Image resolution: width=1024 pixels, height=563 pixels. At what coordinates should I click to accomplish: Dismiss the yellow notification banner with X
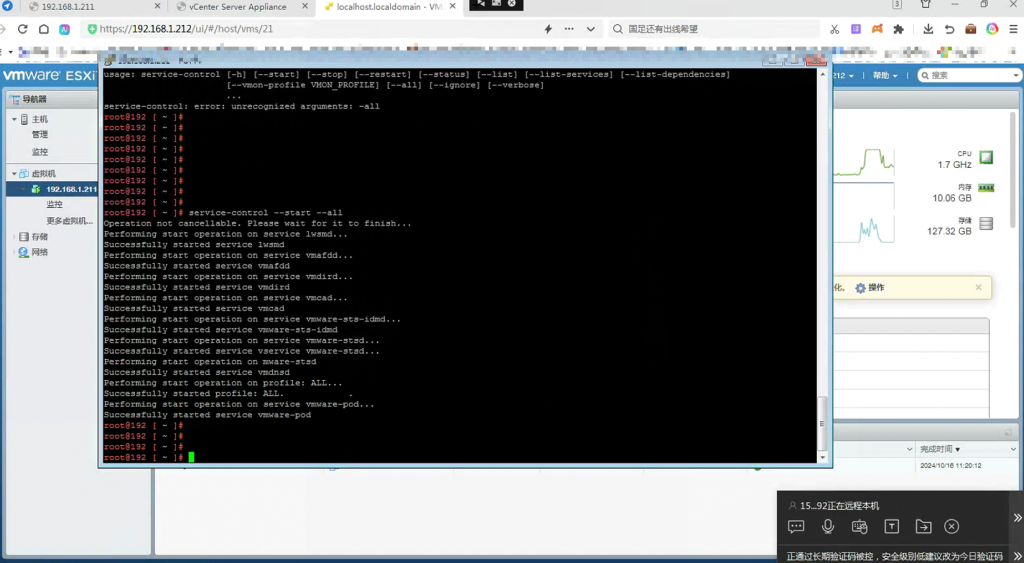click(x=978, y=287)
